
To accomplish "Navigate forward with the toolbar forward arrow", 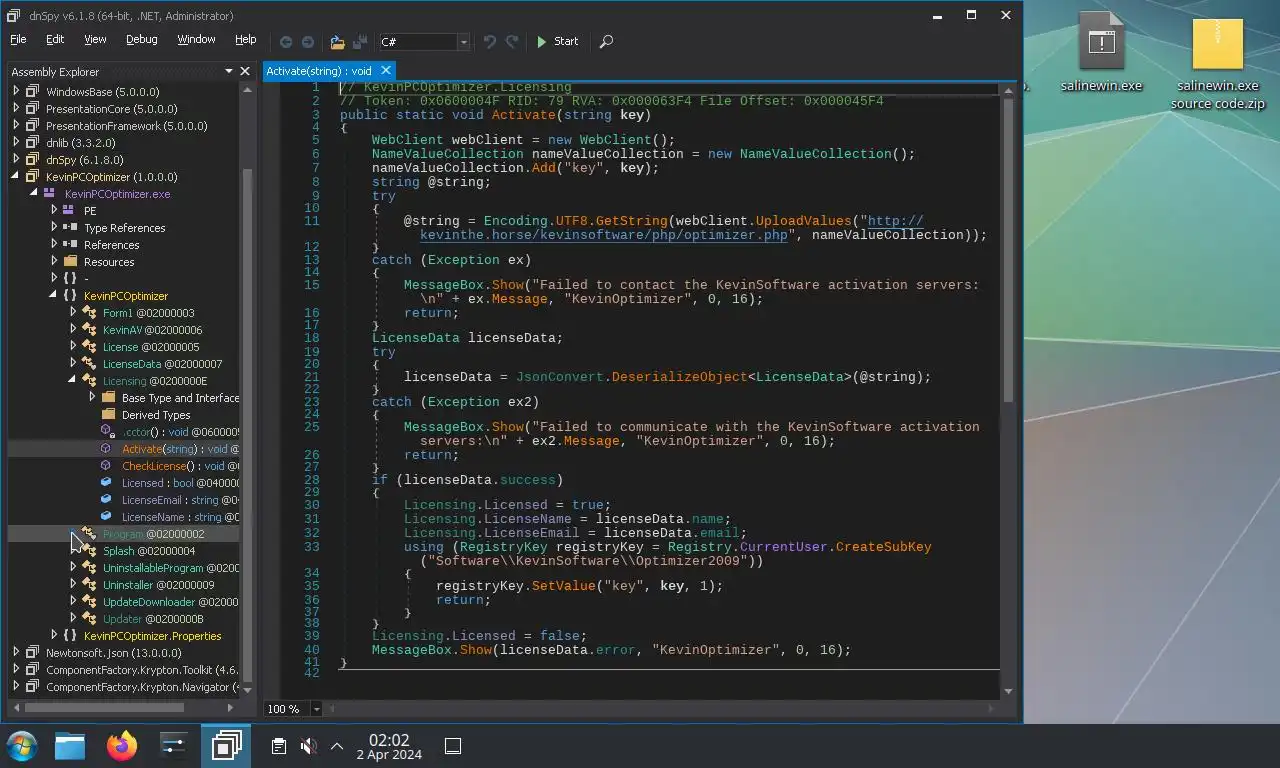I will pos(308,41).
